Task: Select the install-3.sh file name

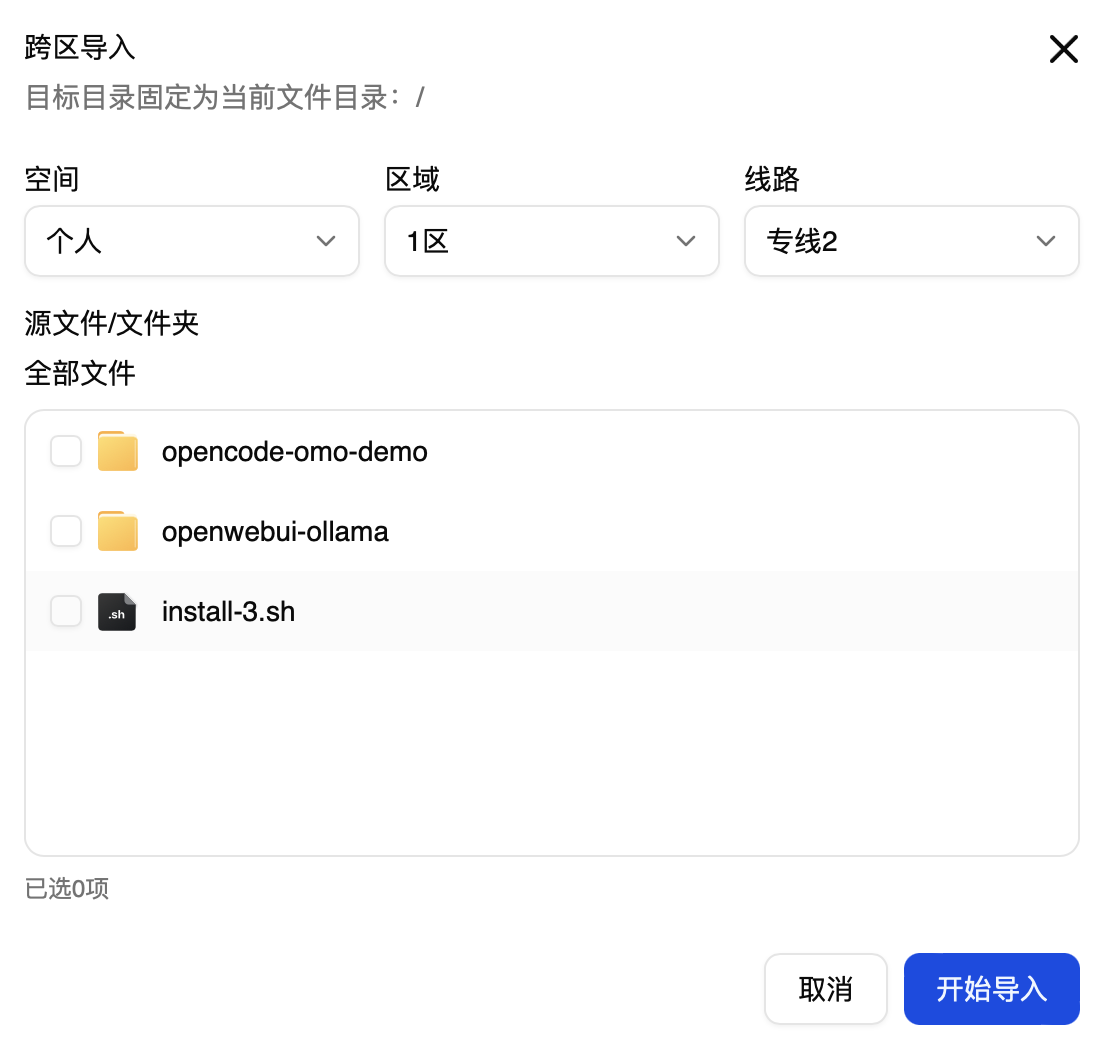Action: point(228,611)
